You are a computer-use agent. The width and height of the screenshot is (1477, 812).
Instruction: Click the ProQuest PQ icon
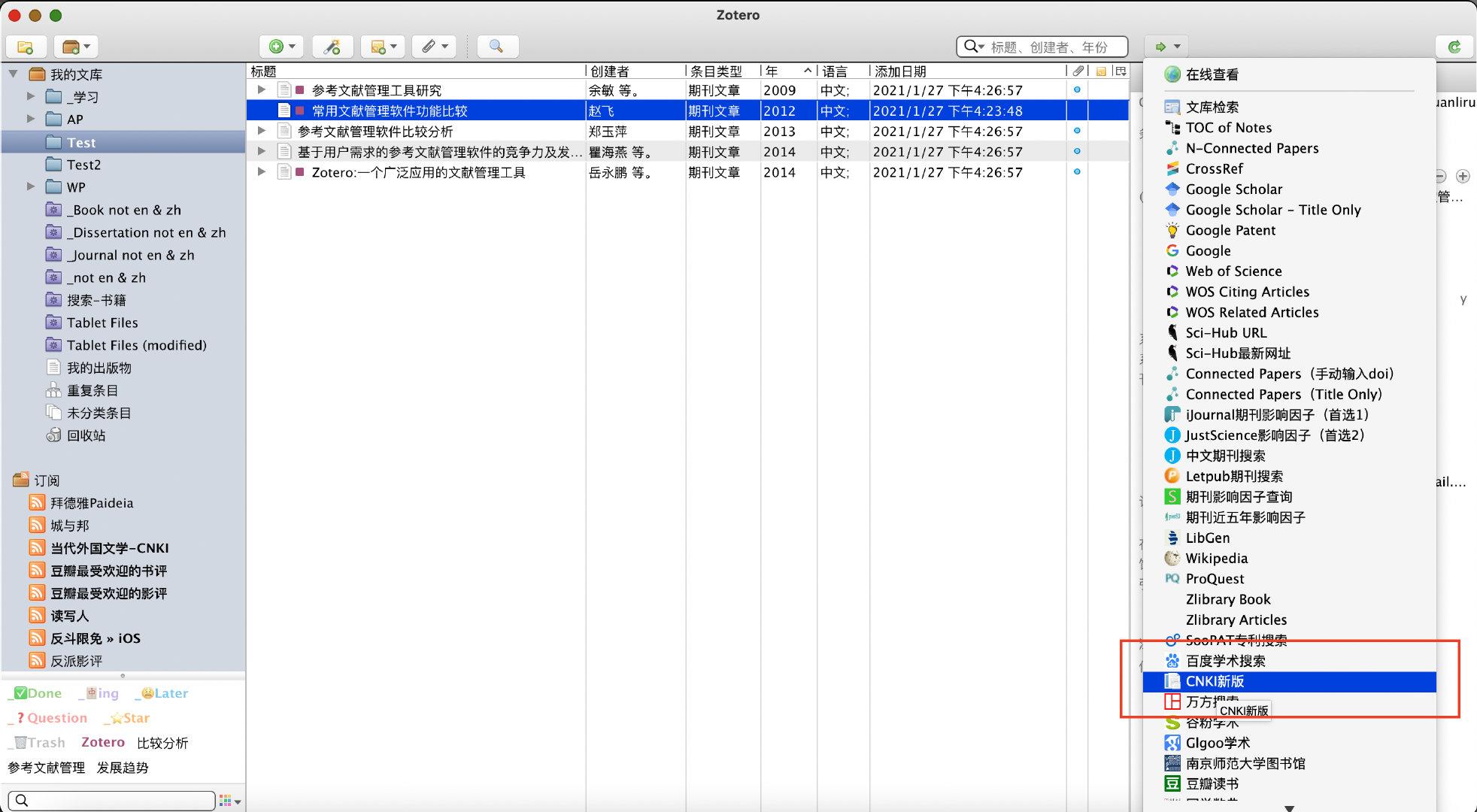point(1172,578)
